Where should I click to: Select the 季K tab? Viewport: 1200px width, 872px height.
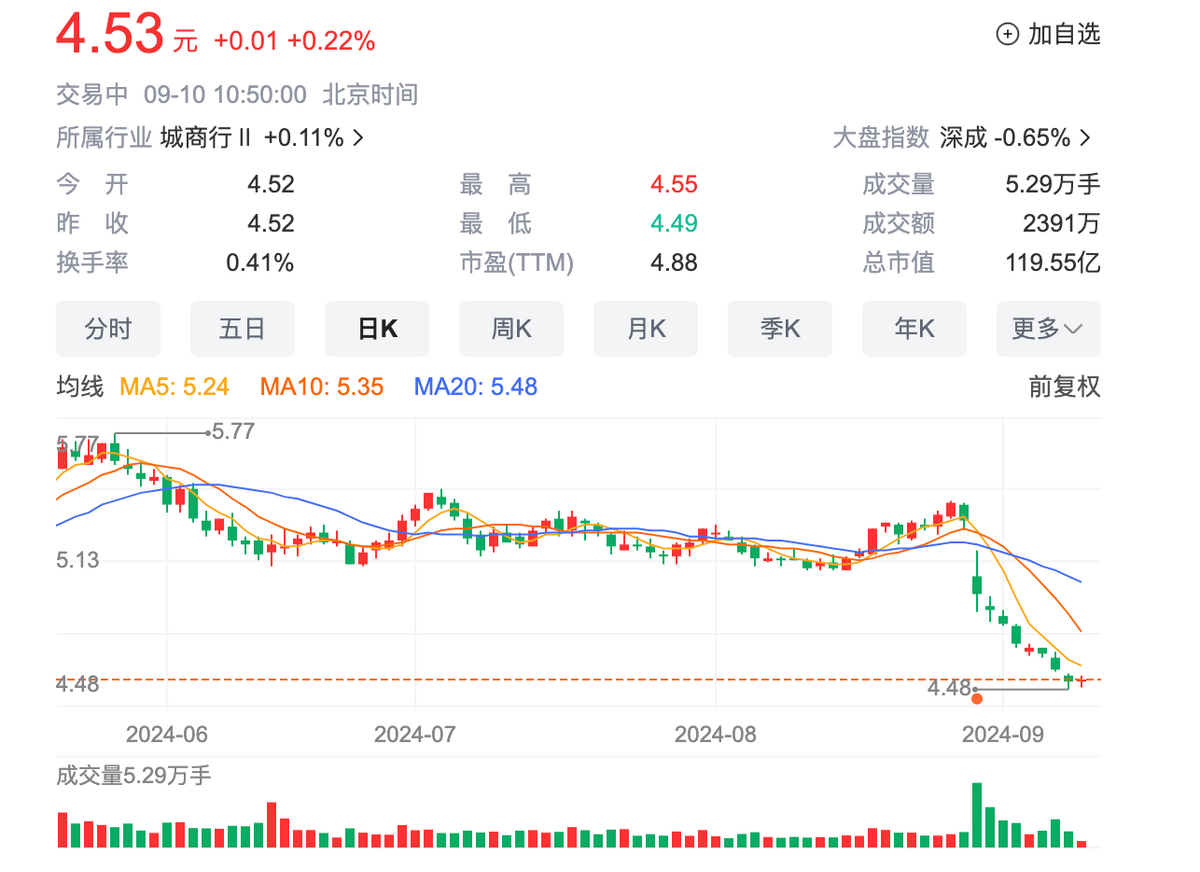coord(780,329)
